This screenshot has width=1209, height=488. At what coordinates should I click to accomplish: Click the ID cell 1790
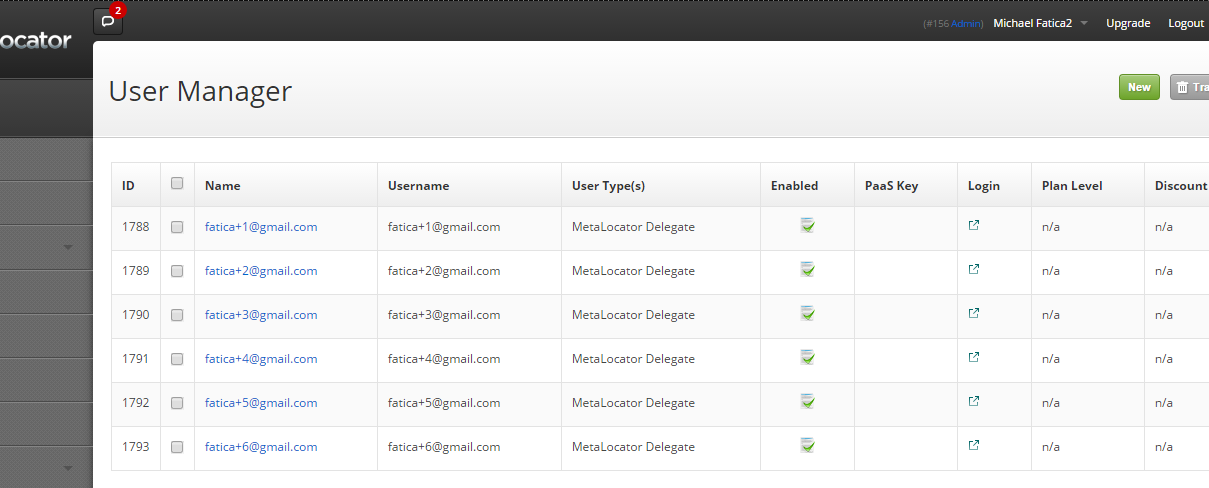[x=136, y=315]
